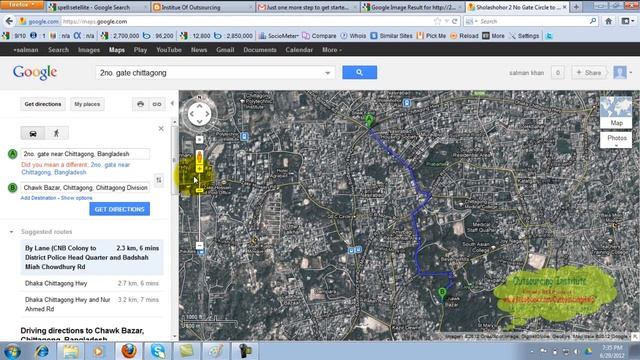This screenshot has height=360, width=640.
Task: Switch to spellsatellite Google Search tab
Action: click(98, 7)
